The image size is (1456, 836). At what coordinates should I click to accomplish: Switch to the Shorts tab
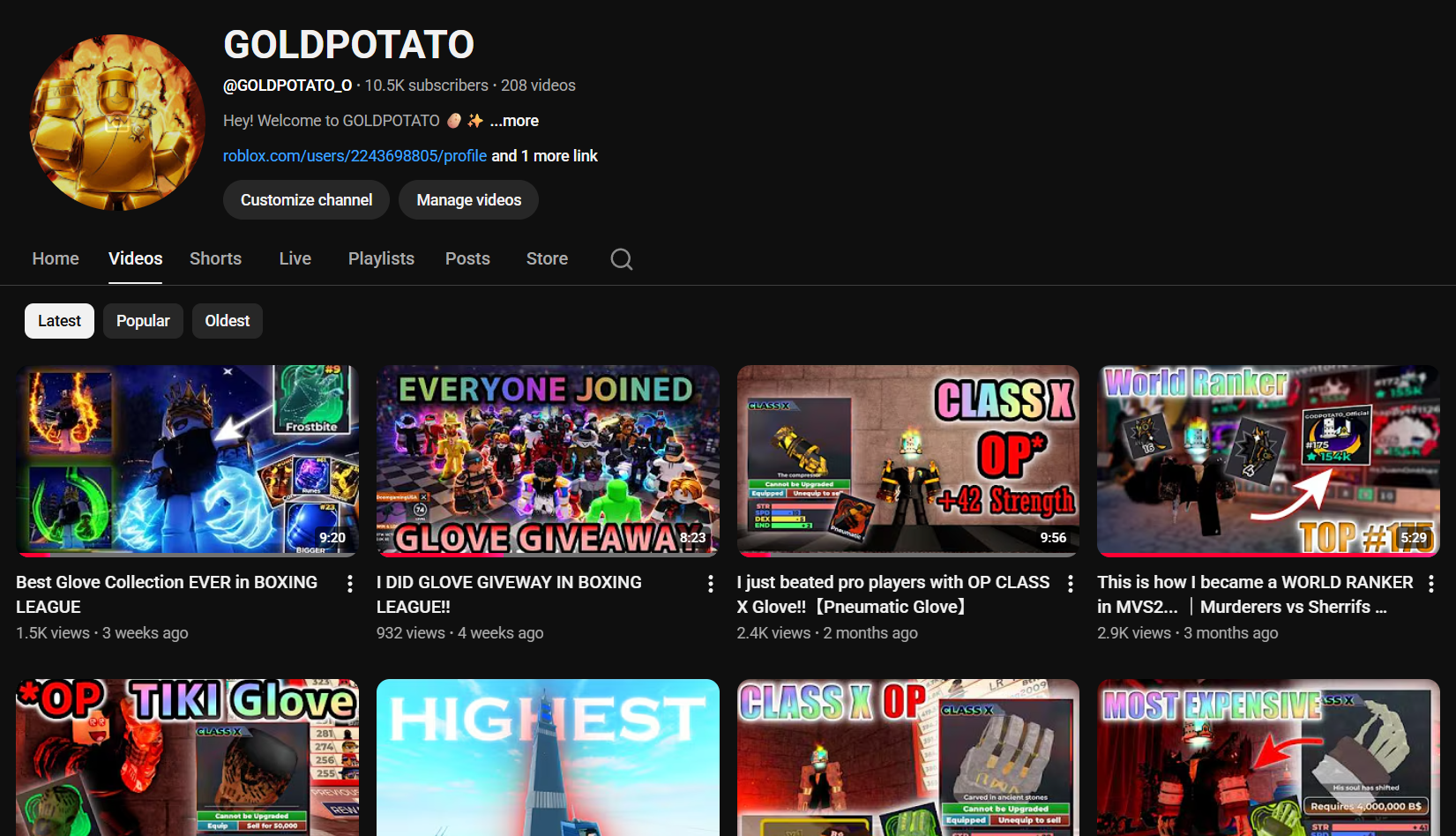tap(215, 258)
